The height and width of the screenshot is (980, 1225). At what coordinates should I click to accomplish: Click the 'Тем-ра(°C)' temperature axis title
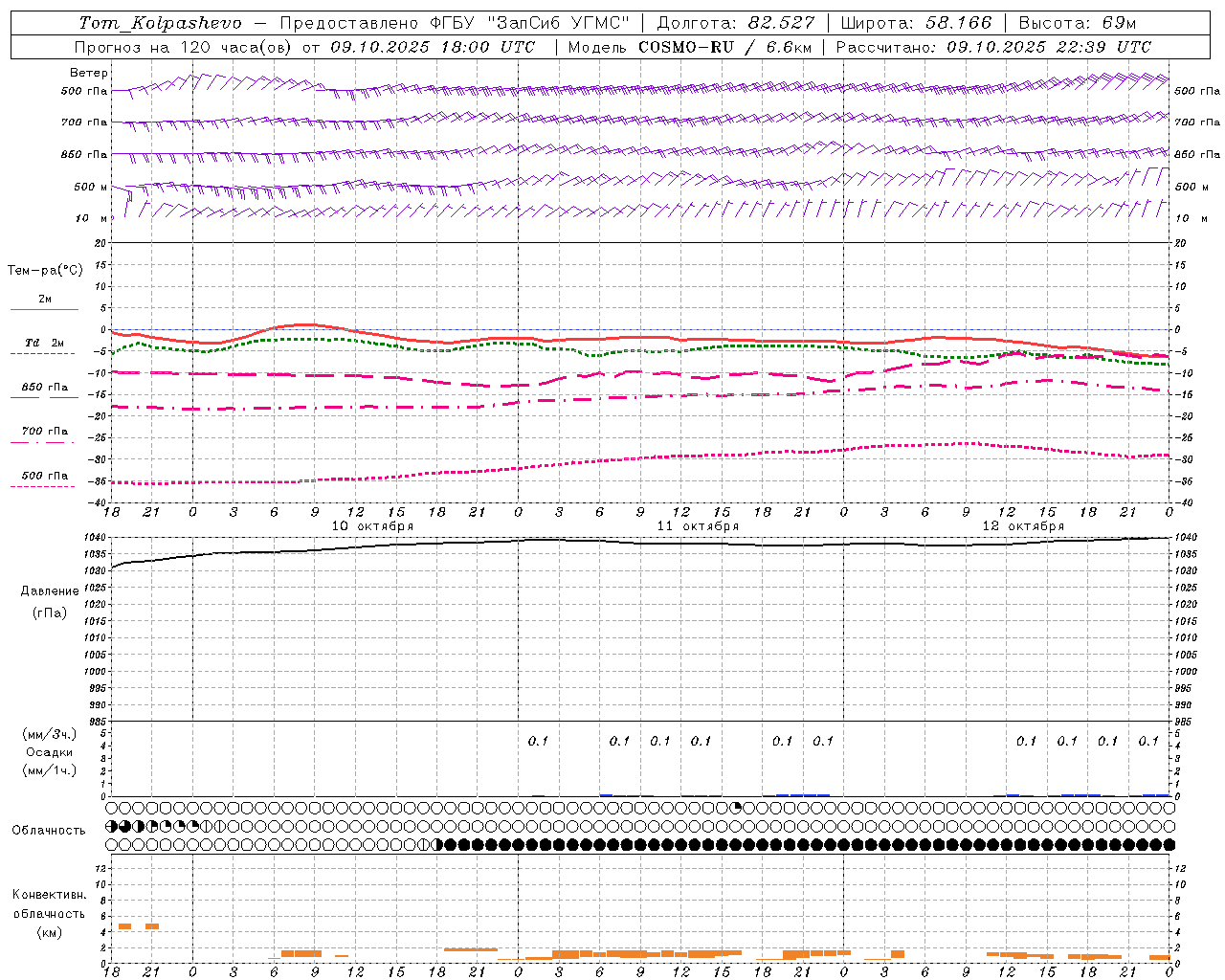(x=45, y=271)
